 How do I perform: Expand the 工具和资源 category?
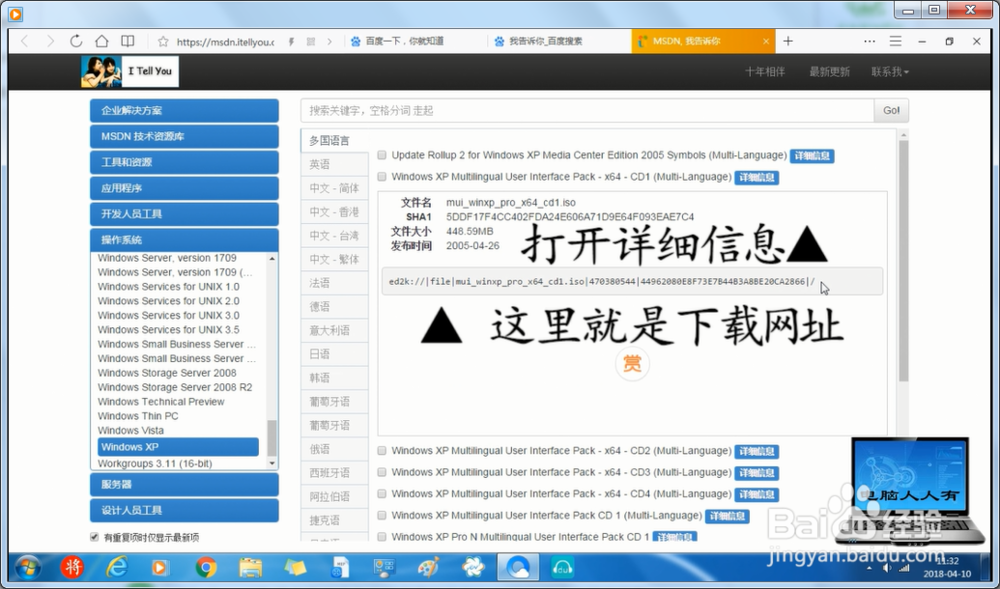184,162
